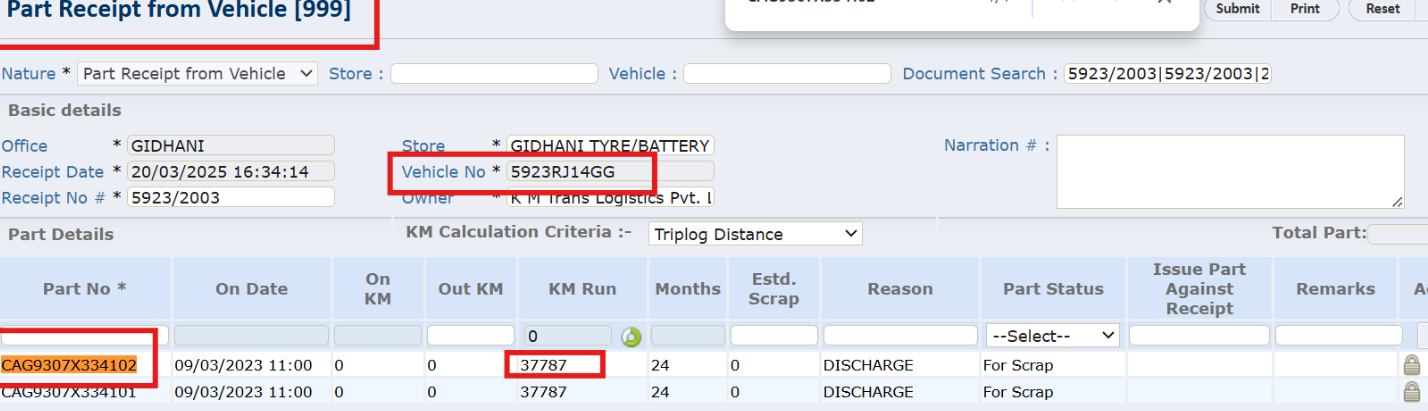The image size is (1428, 411).
Task: Click the Receipt No field
Action: point(231,198)
